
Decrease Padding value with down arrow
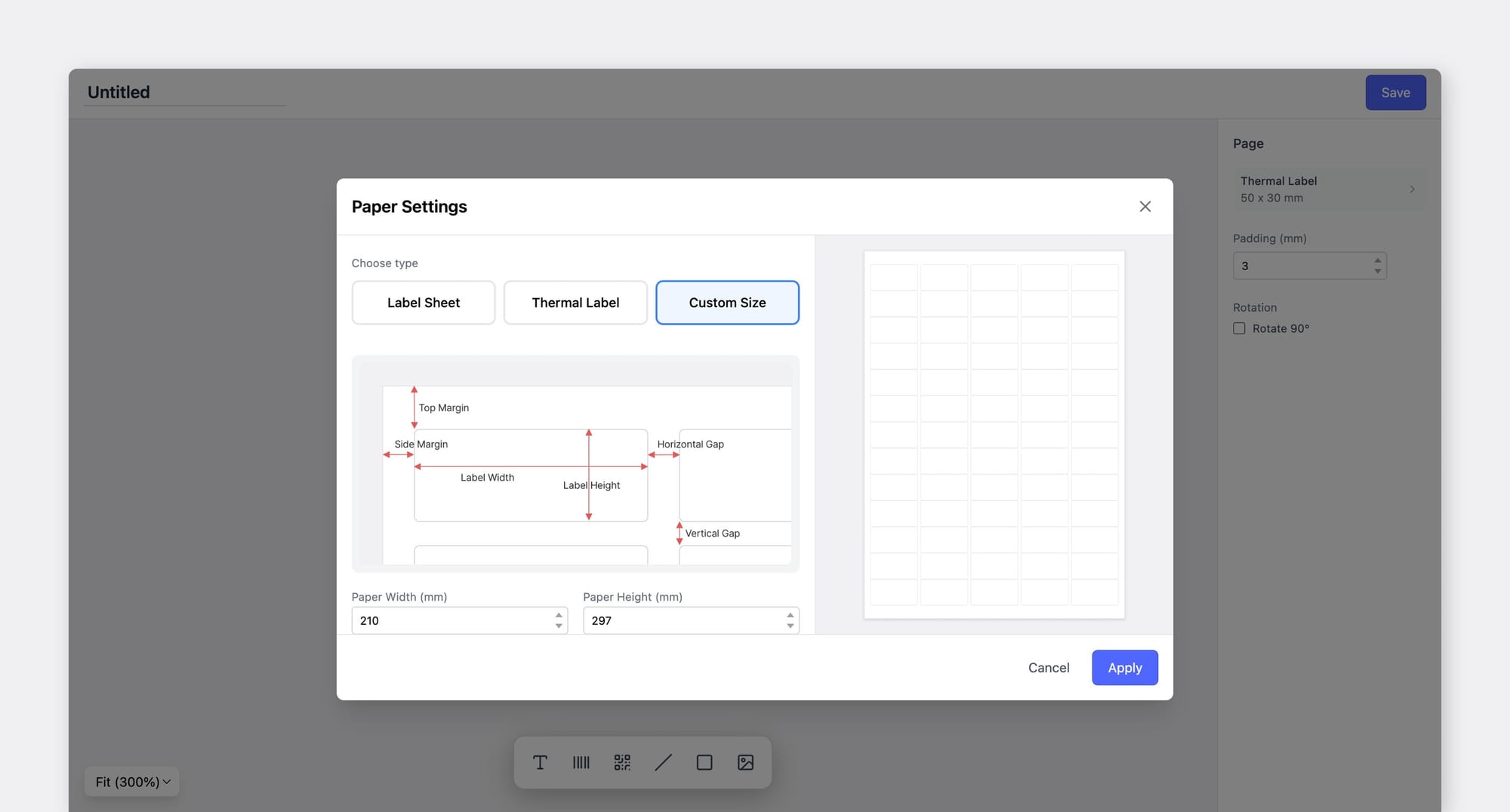click(1378, 271)
